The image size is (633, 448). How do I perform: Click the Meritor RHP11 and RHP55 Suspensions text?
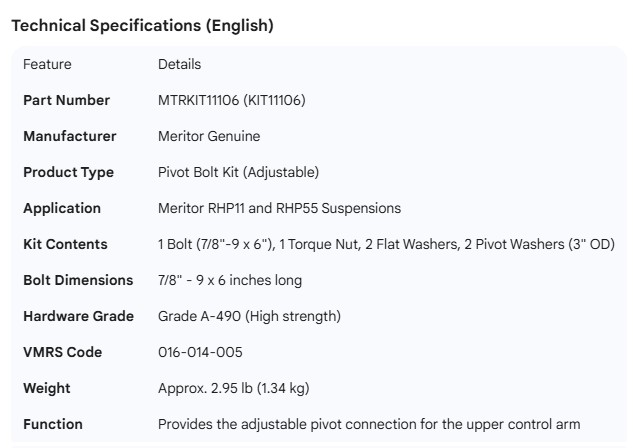point(279,208)
